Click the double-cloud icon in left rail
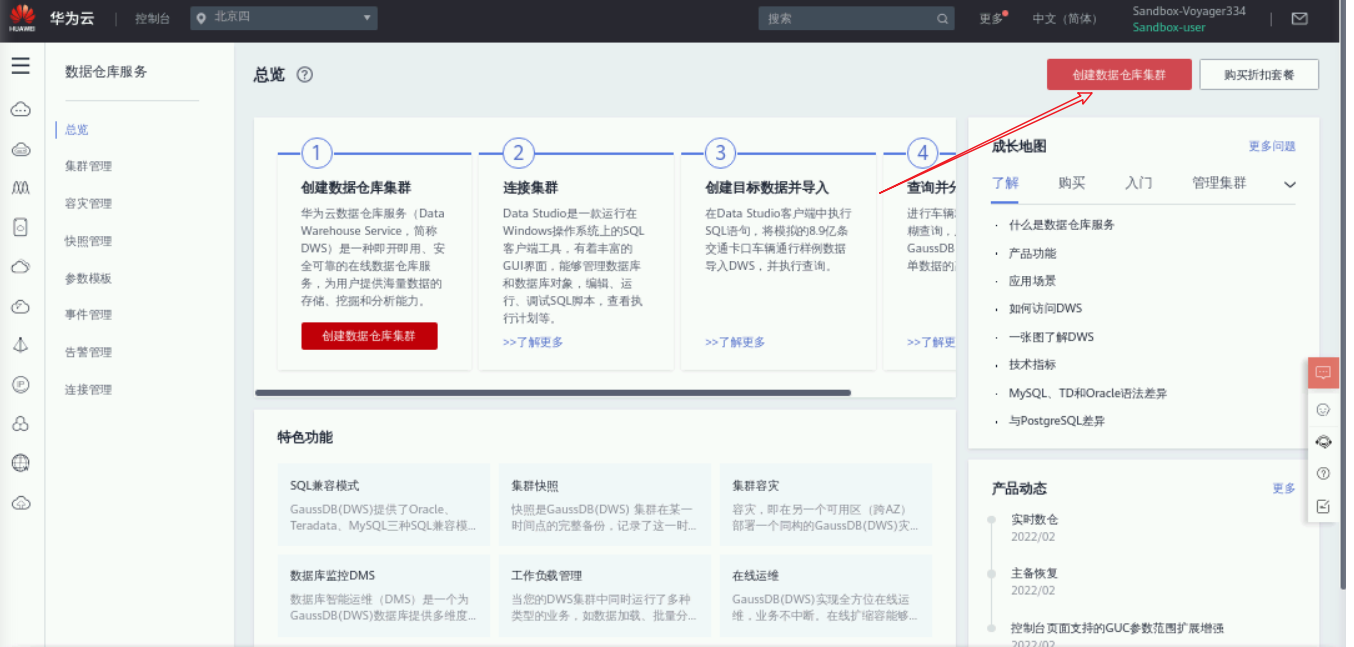 tap(20, 267)
